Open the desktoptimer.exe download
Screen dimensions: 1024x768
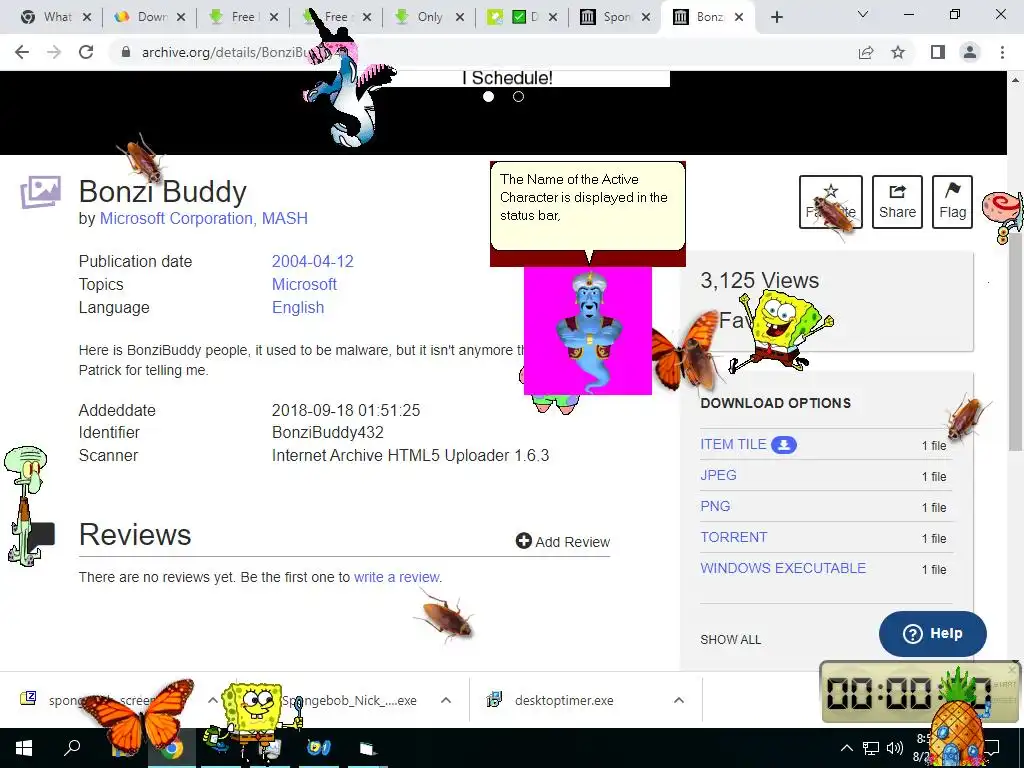pyautogui.click(x=564, y=700)
